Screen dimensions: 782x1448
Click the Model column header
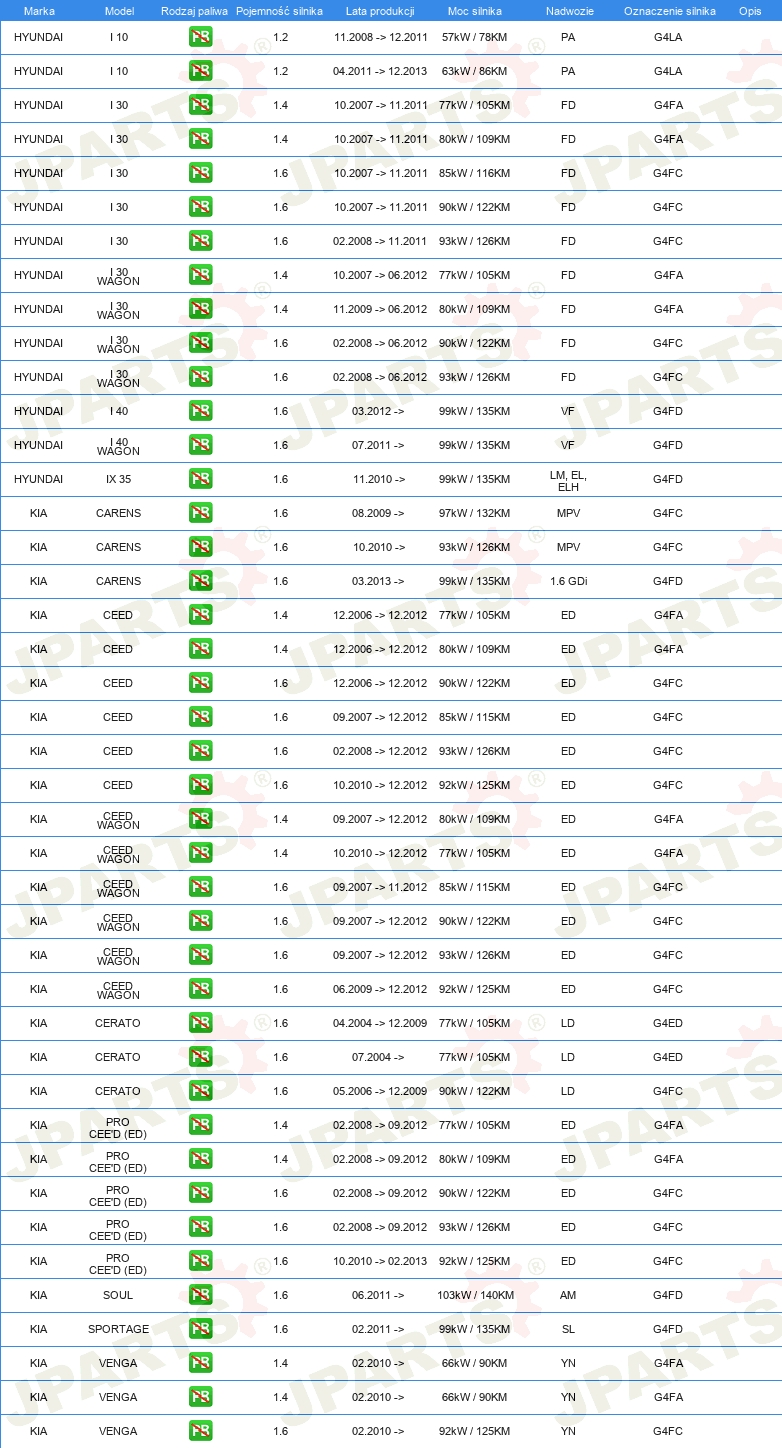(118, 11)
